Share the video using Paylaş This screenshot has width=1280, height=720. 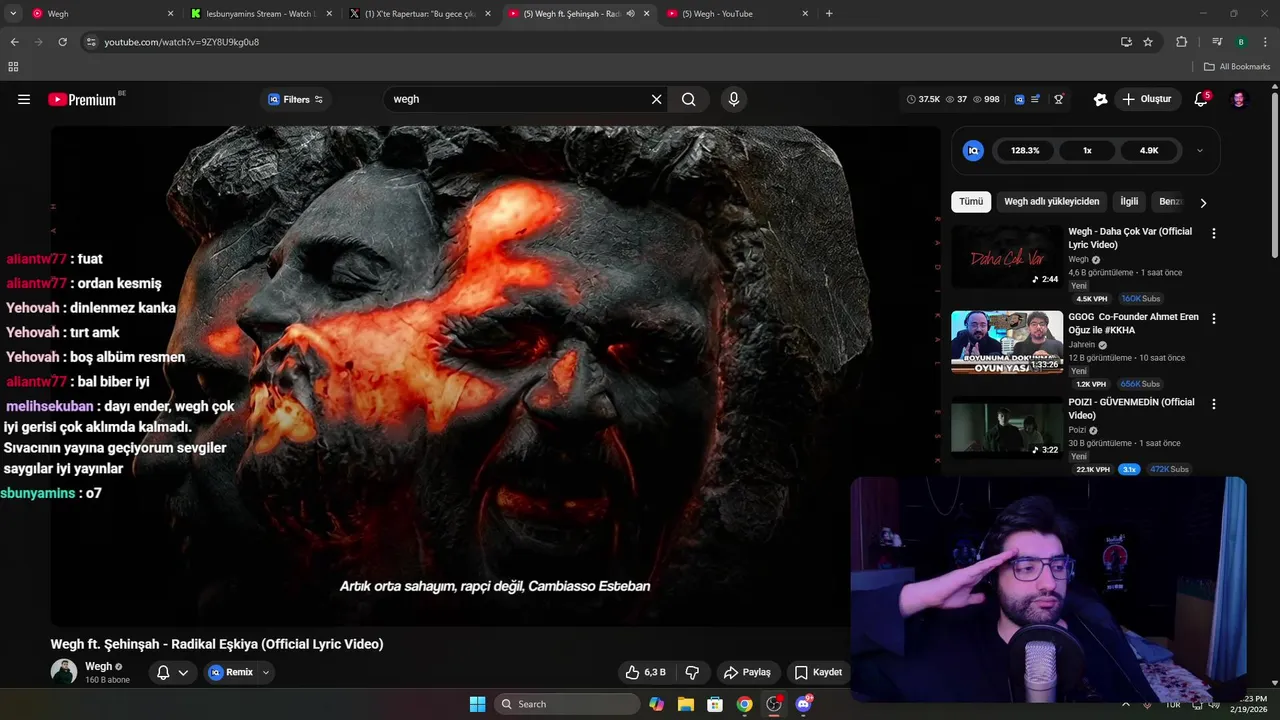coord(747,672)
